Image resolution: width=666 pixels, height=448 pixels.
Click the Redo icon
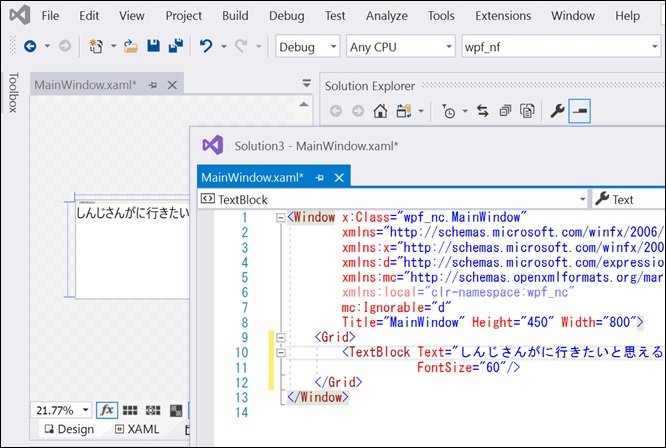[241, 46]
